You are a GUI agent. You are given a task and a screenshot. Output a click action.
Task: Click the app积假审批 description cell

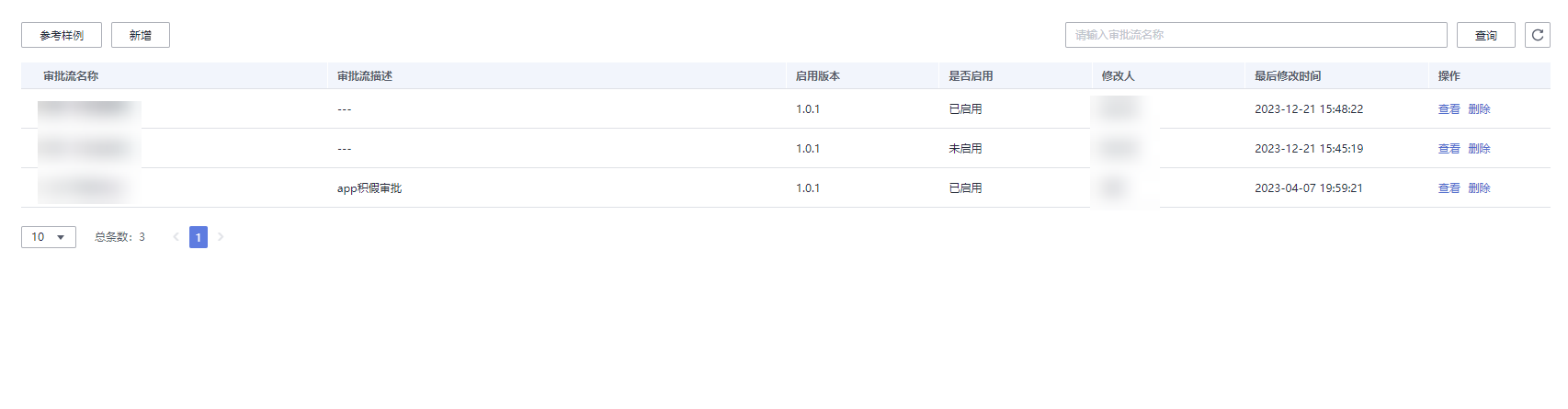tap(369, 188)
